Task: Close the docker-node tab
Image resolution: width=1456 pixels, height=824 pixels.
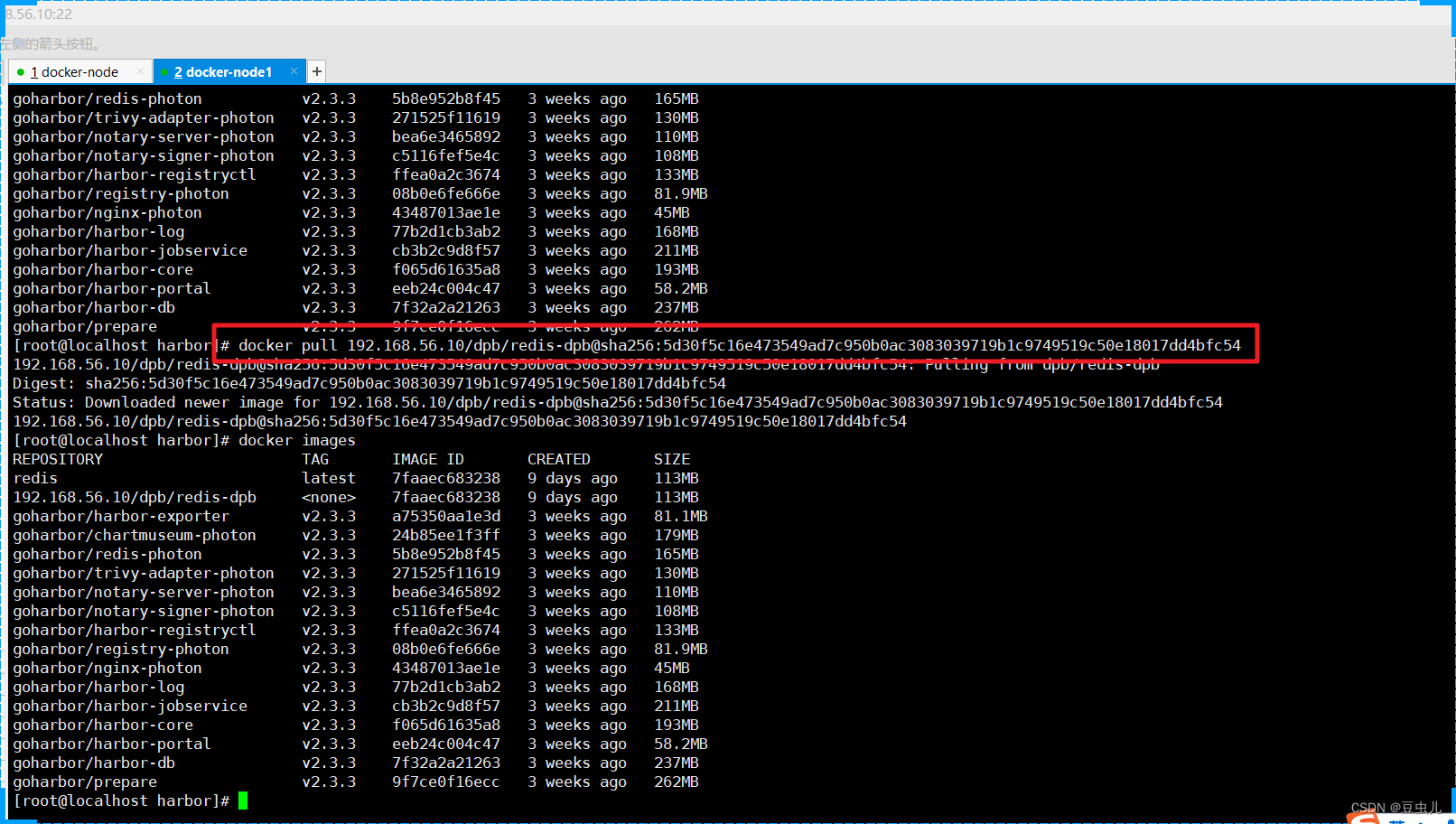Action: click(x=141, y=70)
